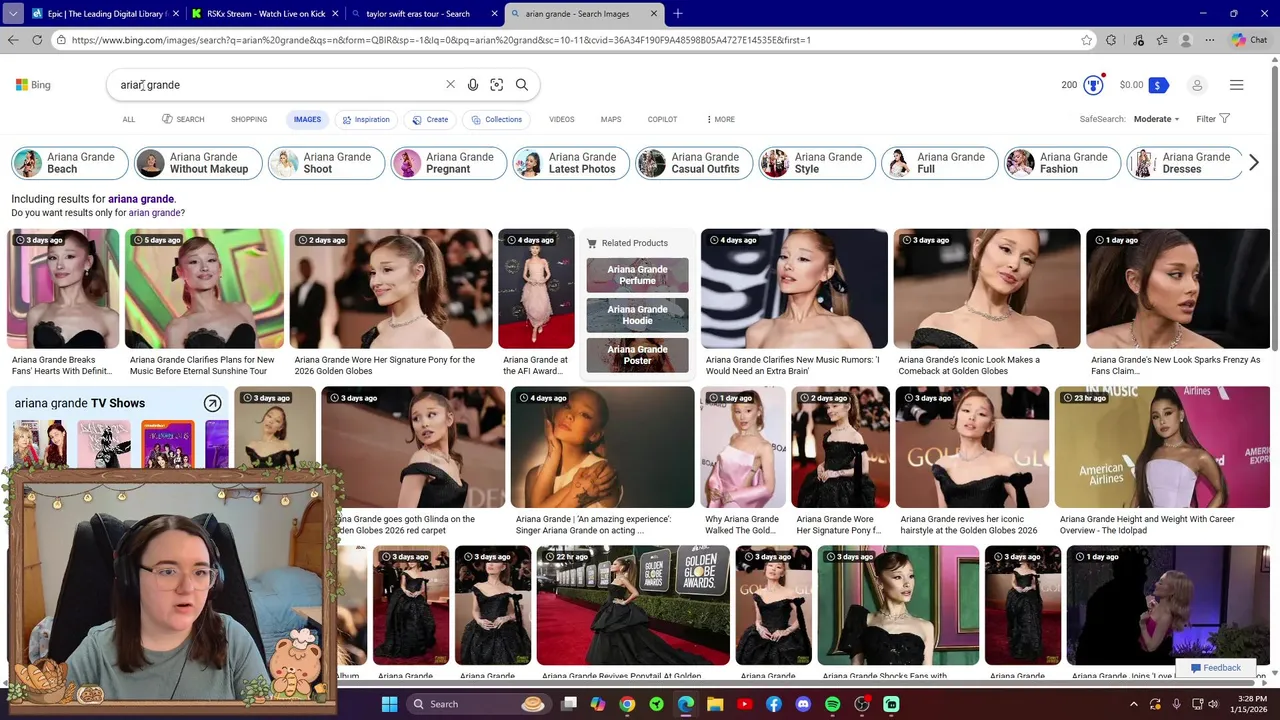
Task: Refresh the page
Action: [x=37, y=40]
